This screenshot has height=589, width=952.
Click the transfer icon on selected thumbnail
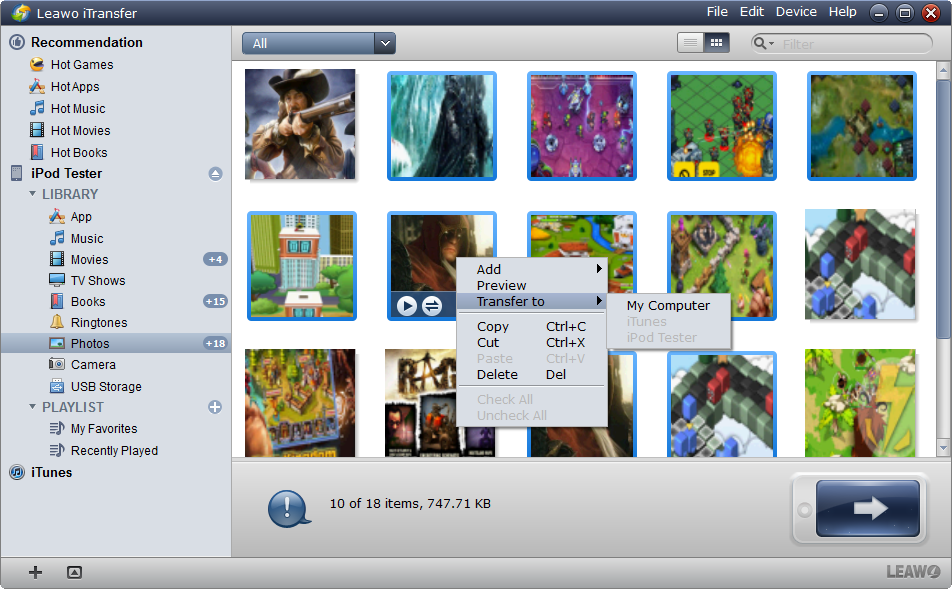[432, 305]
